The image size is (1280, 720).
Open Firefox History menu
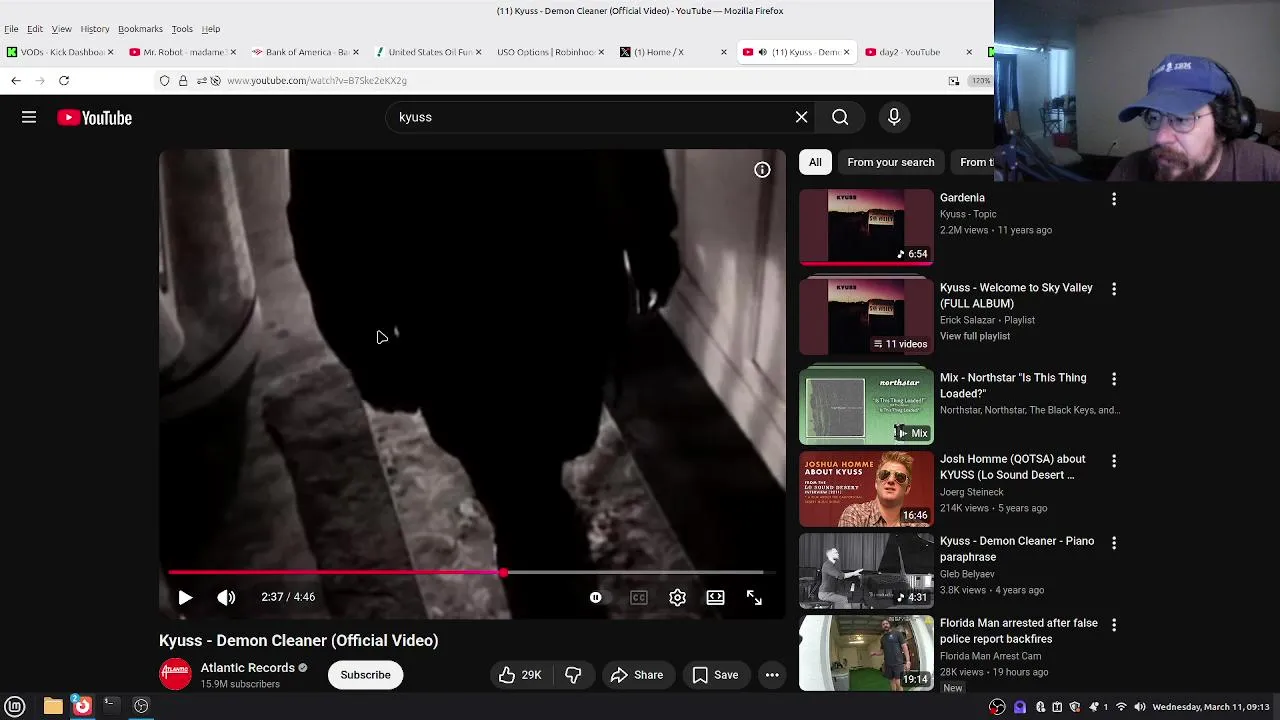point(95,29)
